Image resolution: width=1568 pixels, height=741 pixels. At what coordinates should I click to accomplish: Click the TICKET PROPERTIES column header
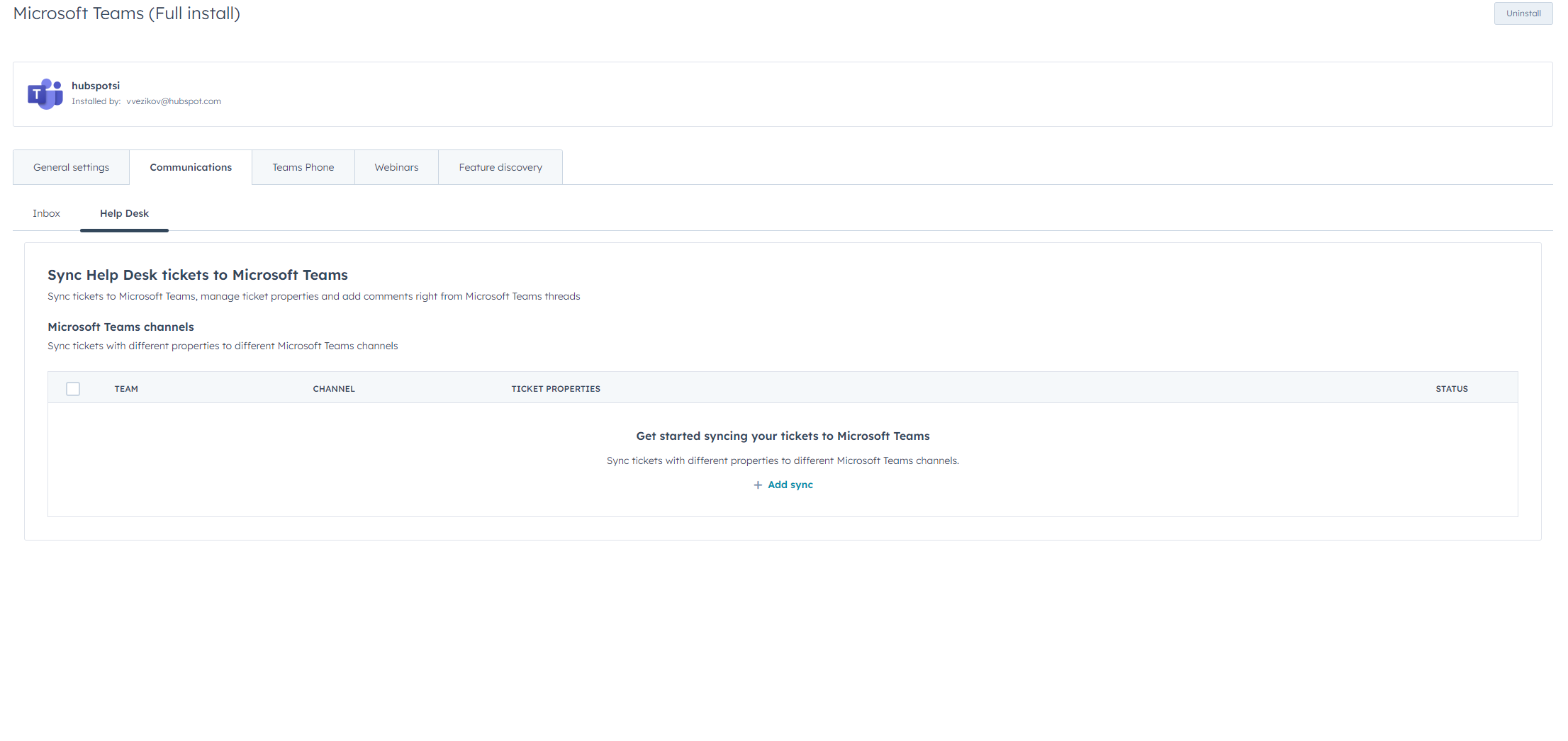pyautogui.click(x=556, y=389)
